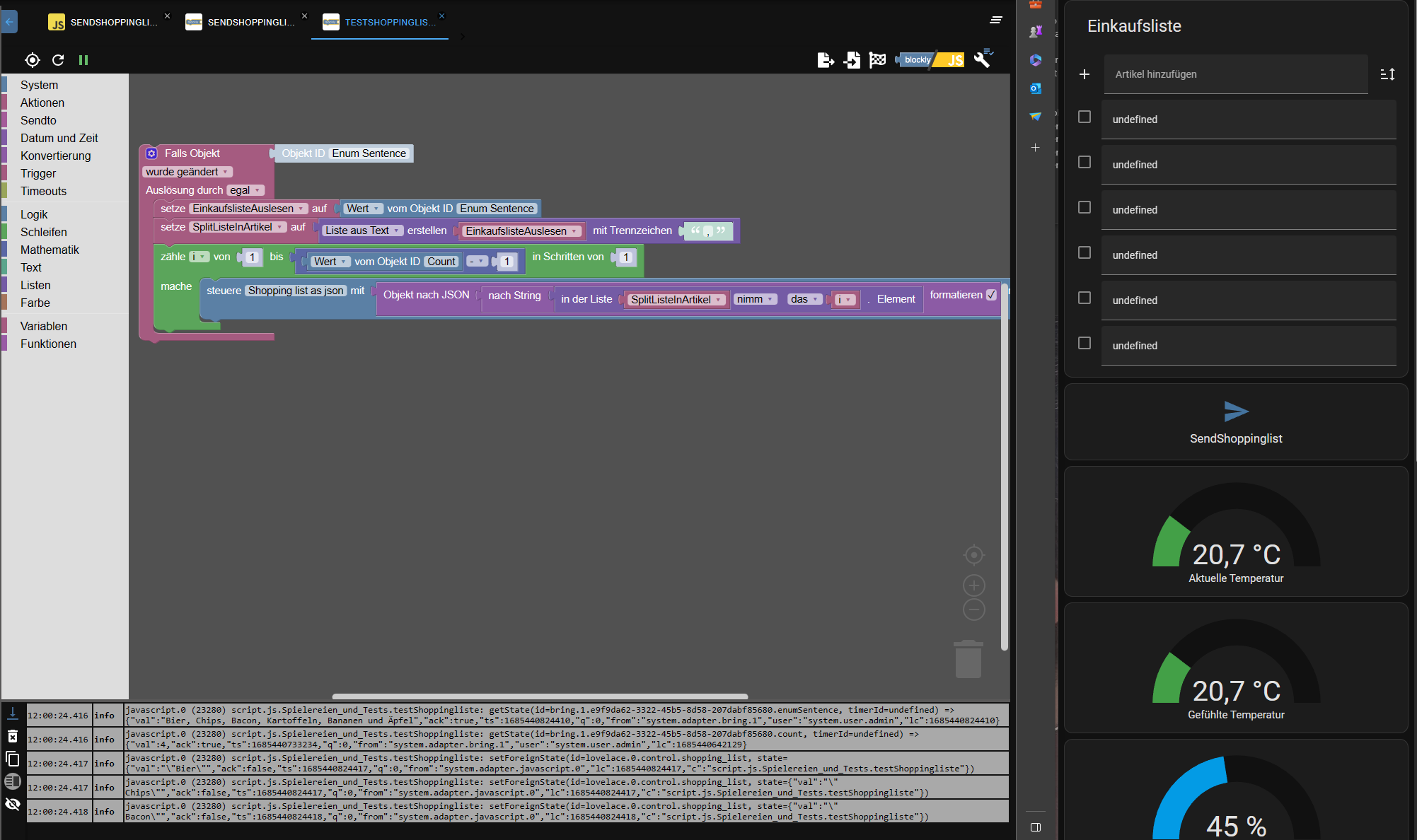Click the SendShoppinglist send arrow icon
This screenshot has width=1417, height=840.
1235,412
